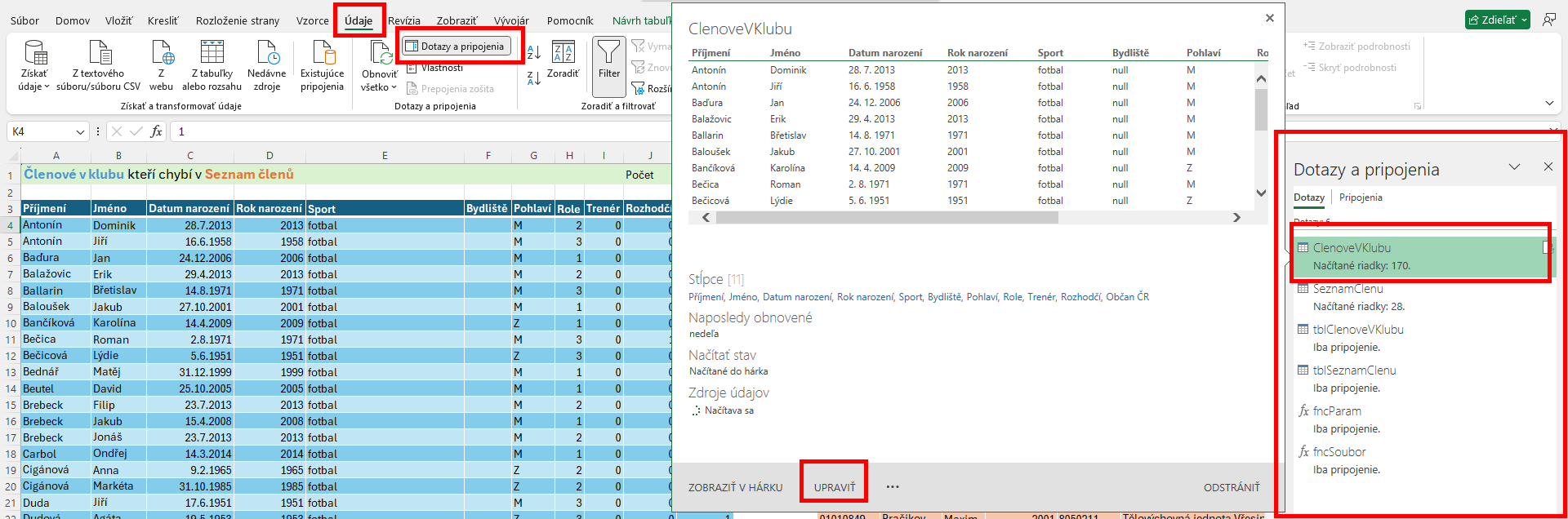Switch to the Pripojenia tab
This screenshot has height=519, width=1568.
[1361, 197]
